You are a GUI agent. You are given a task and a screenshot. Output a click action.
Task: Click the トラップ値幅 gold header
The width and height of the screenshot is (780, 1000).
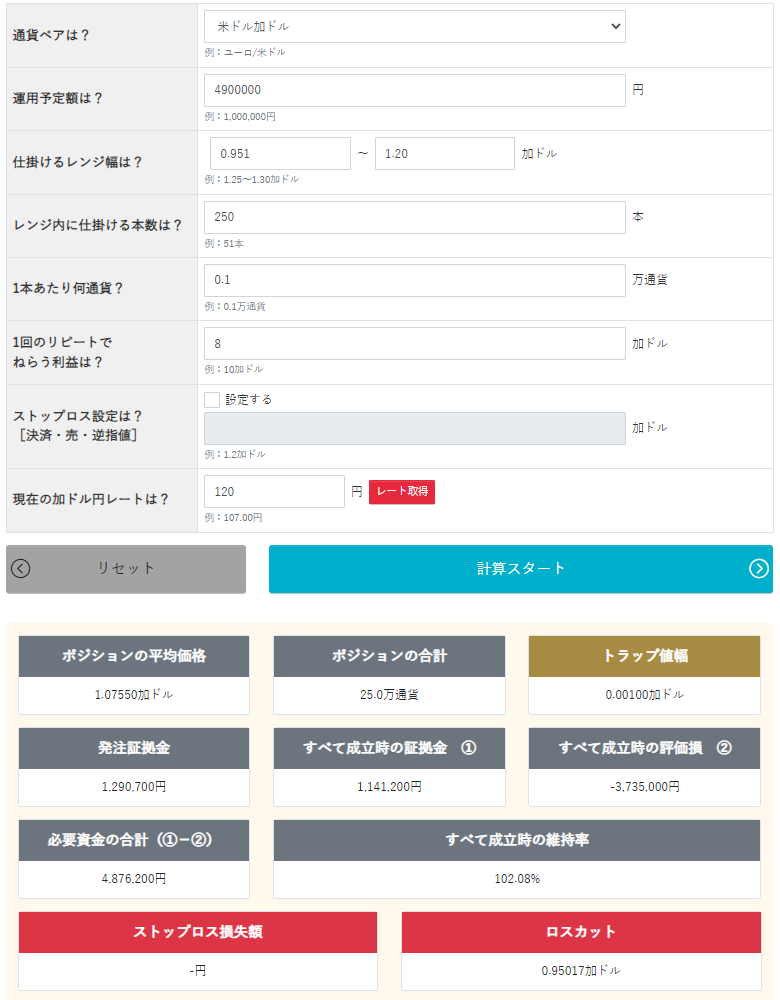(644, 656)
